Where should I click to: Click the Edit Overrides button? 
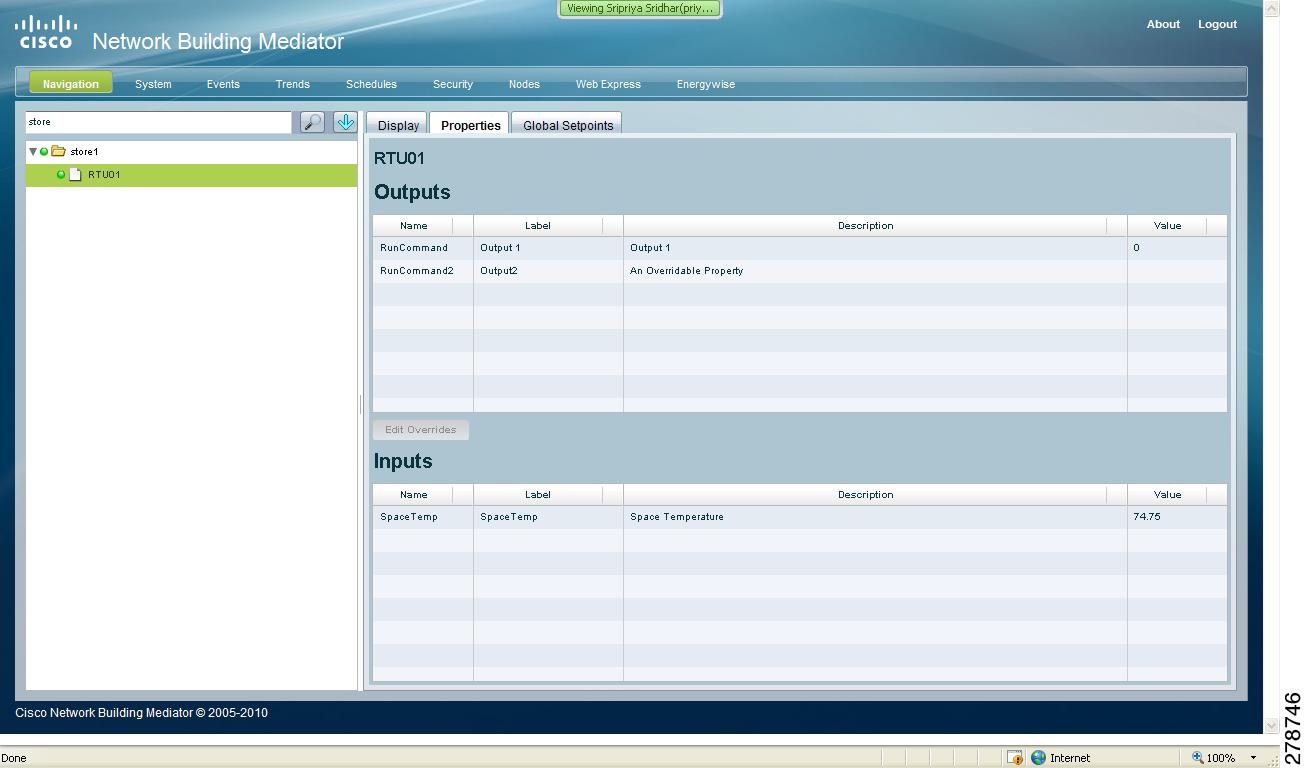(420, 429)
